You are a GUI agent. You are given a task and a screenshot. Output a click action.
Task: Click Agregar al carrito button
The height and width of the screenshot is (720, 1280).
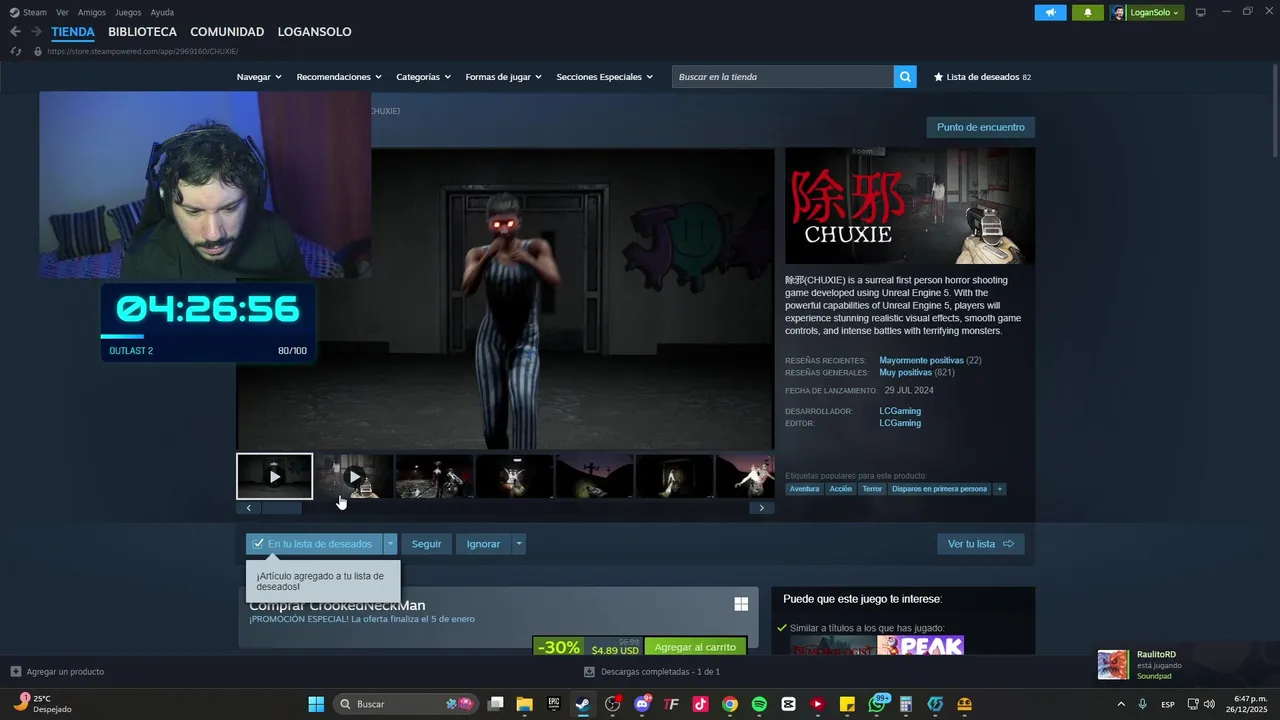[x=695, y=647]
